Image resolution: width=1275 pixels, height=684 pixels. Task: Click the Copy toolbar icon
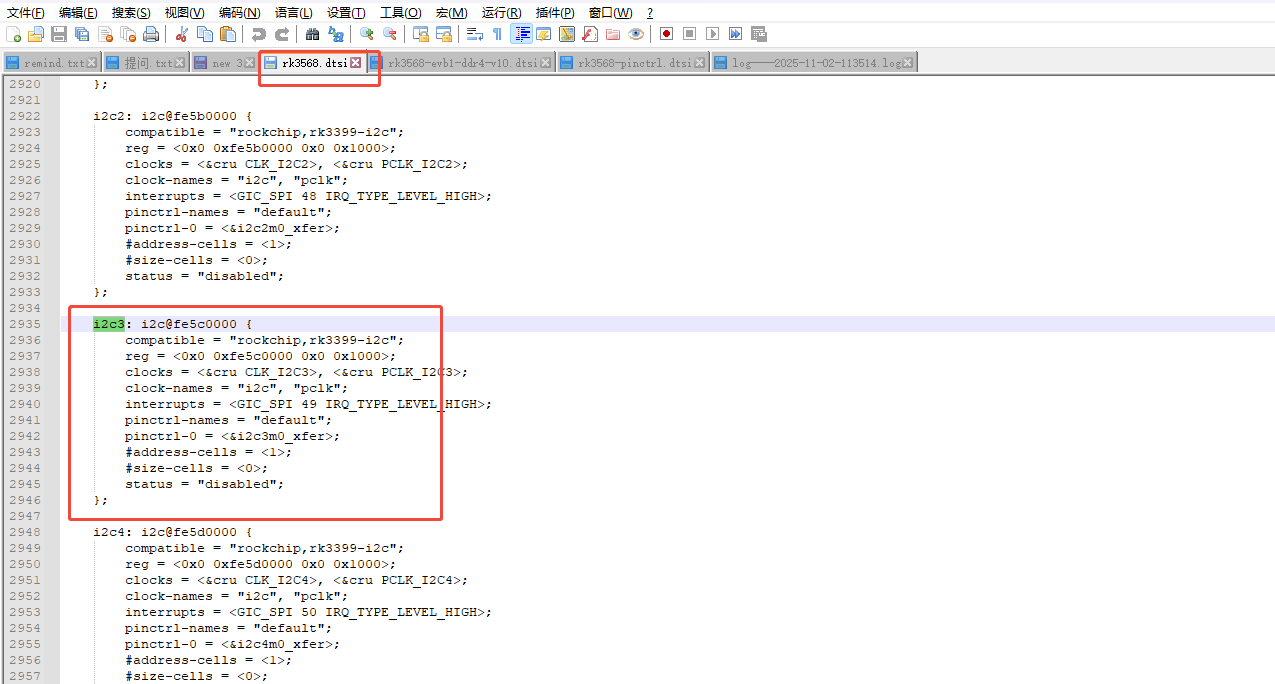click(205, 34)
